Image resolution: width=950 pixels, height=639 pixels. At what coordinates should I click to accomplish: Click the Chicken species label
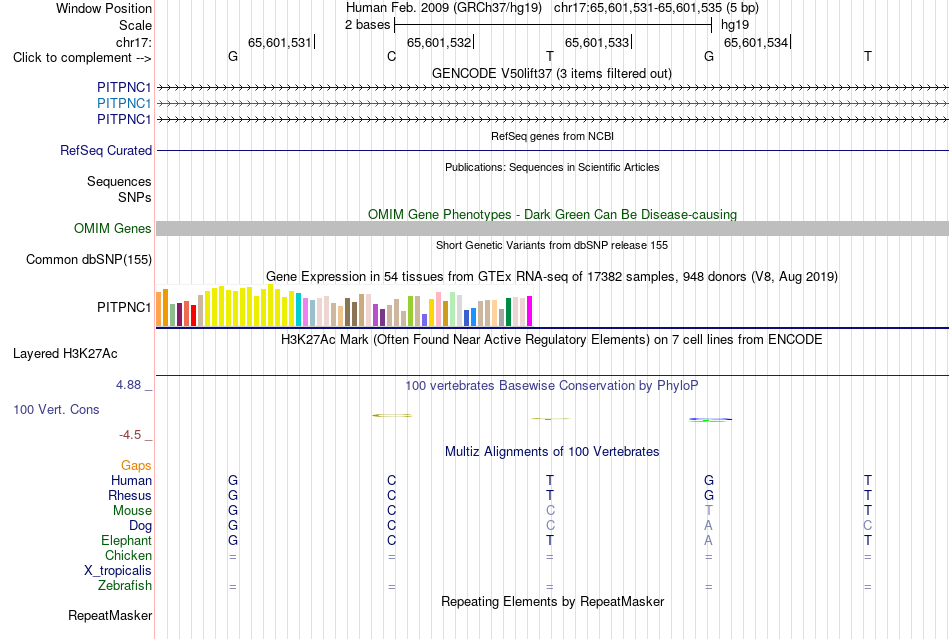point(128,555)
